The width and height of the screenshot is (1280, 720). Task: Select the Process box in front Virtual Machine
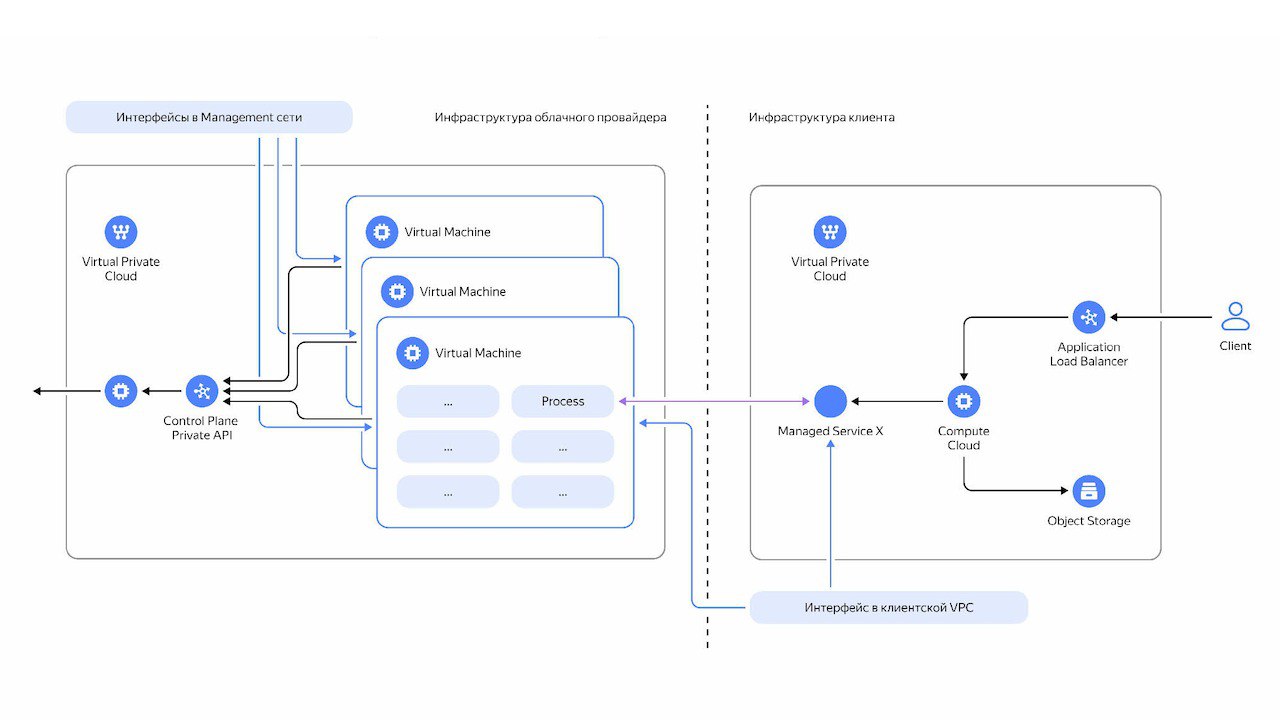coord(563,401)
